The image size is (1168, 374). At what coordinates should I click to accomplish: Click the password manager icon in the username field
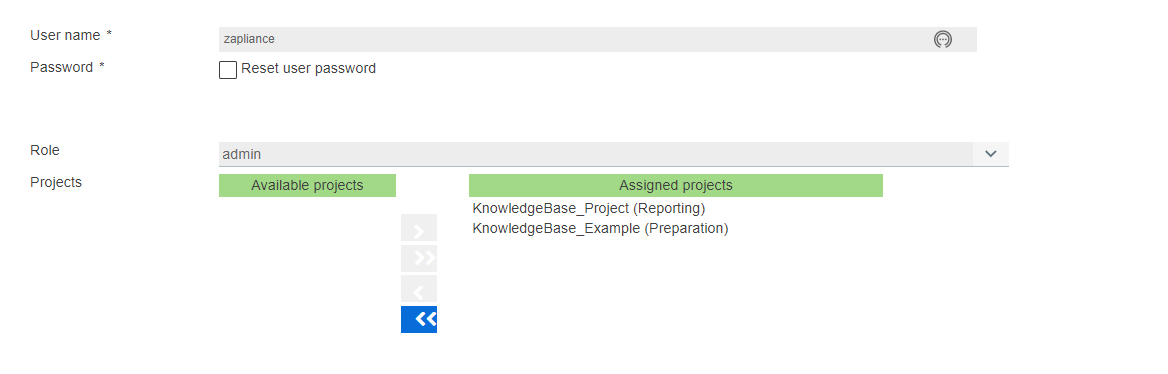[942, 39]
